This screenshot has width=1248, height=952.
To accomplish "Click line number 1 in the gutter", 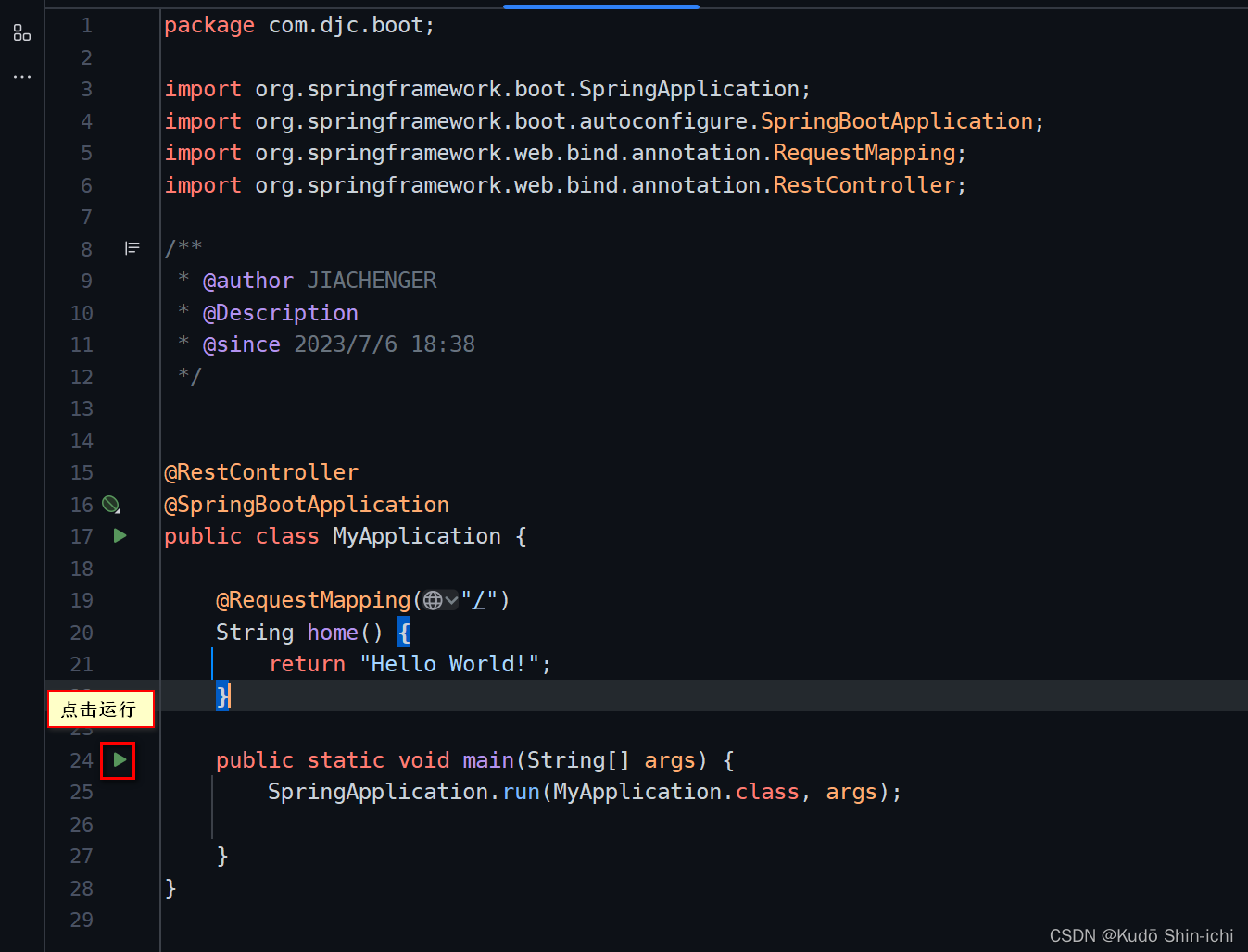I will coord(86,25).
